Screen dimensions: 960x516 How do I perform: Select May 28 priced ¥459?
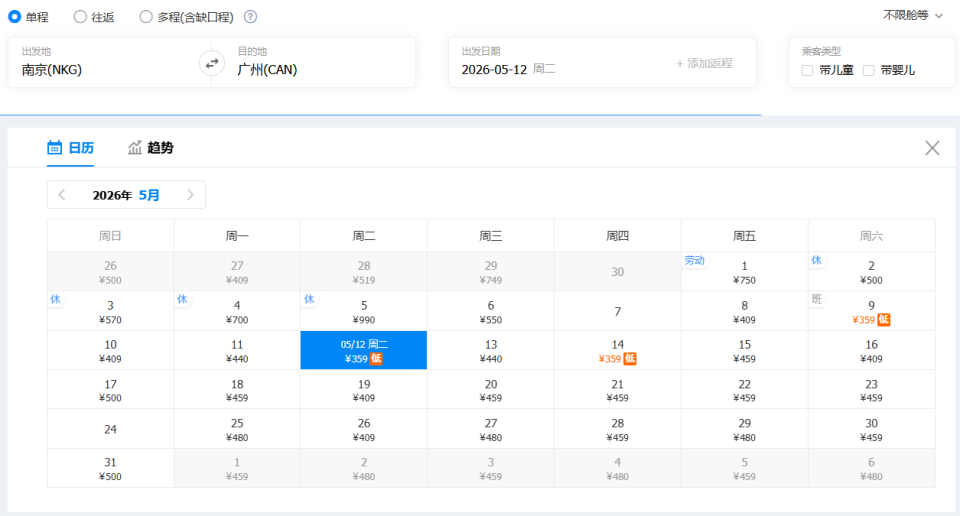[x=618, y=428]
